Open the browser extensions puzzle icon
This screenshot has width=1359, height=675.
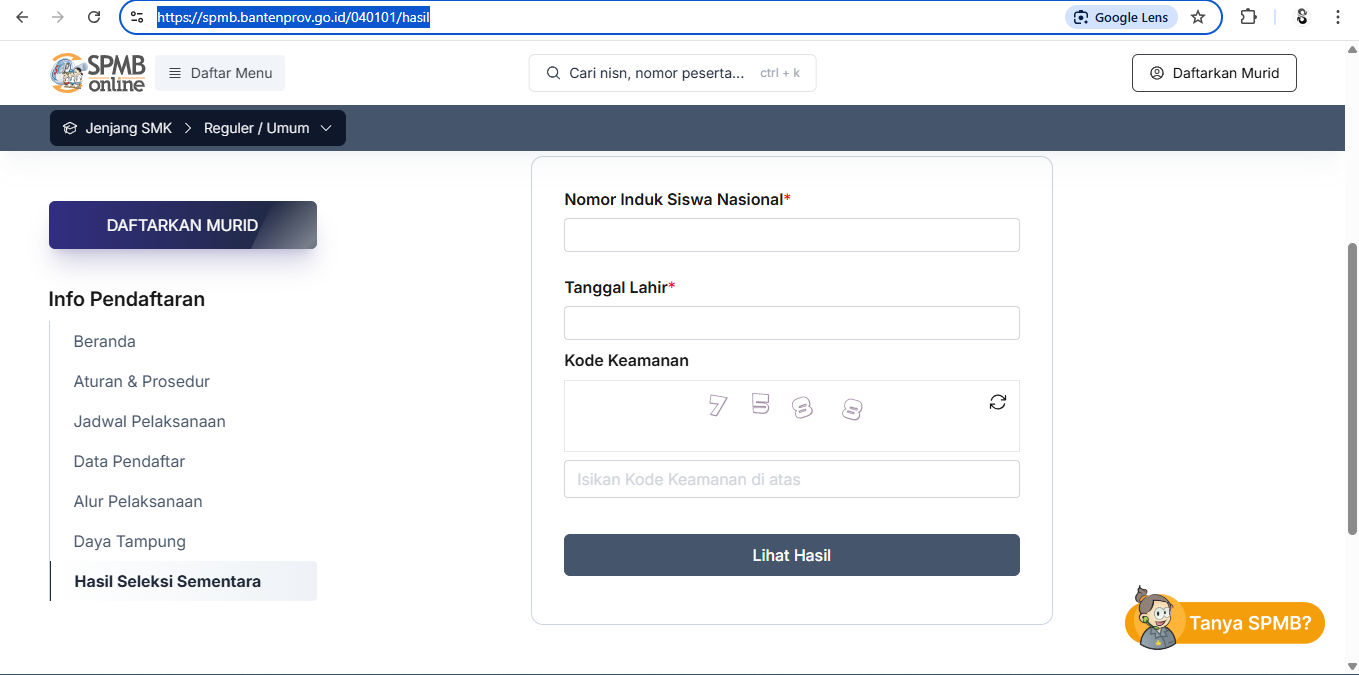tap(1248, 17)
